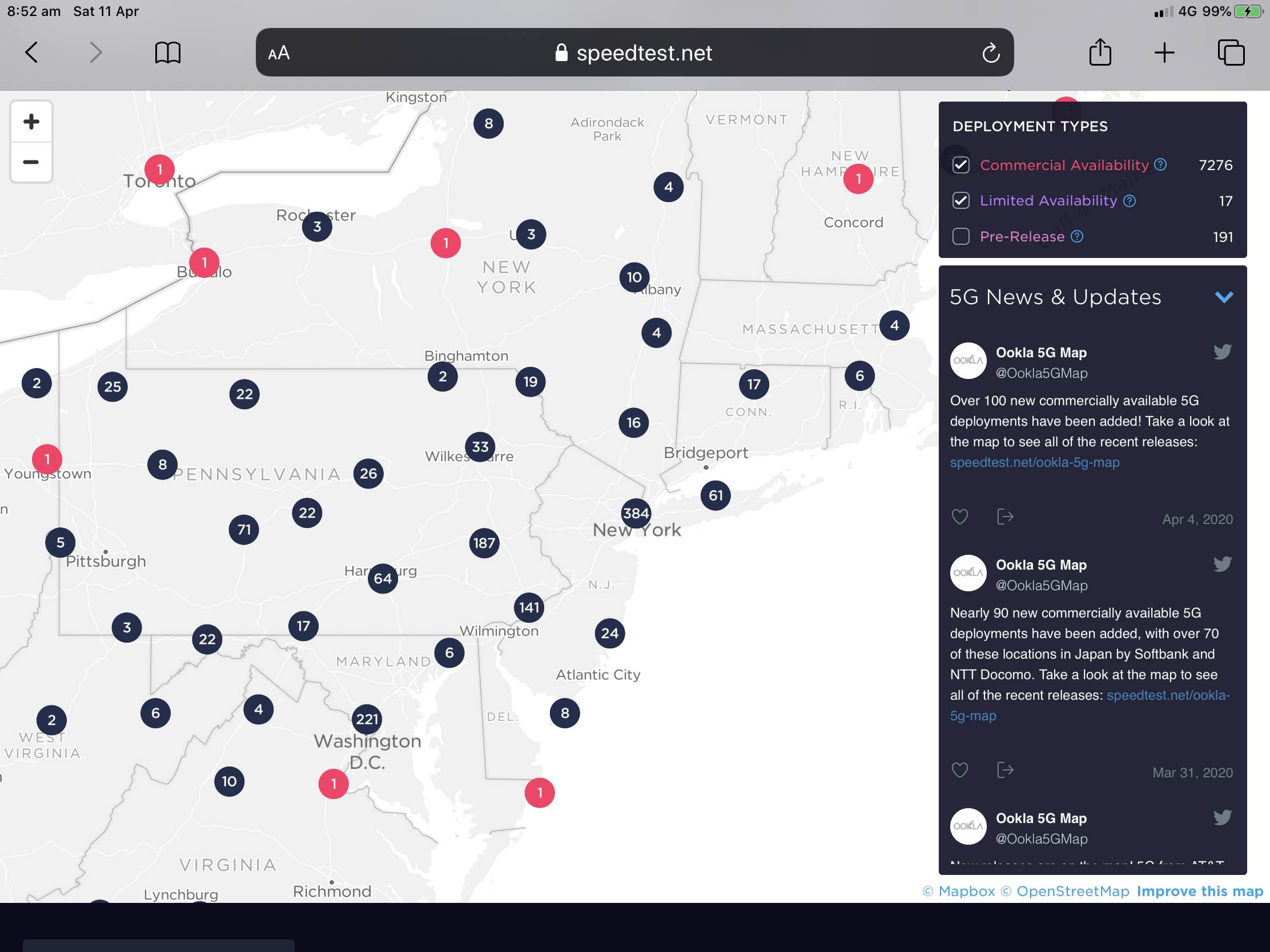Screen dimensions: 1270x952
Task: Click the Improve this map link
Action: tap(1199, 891)
